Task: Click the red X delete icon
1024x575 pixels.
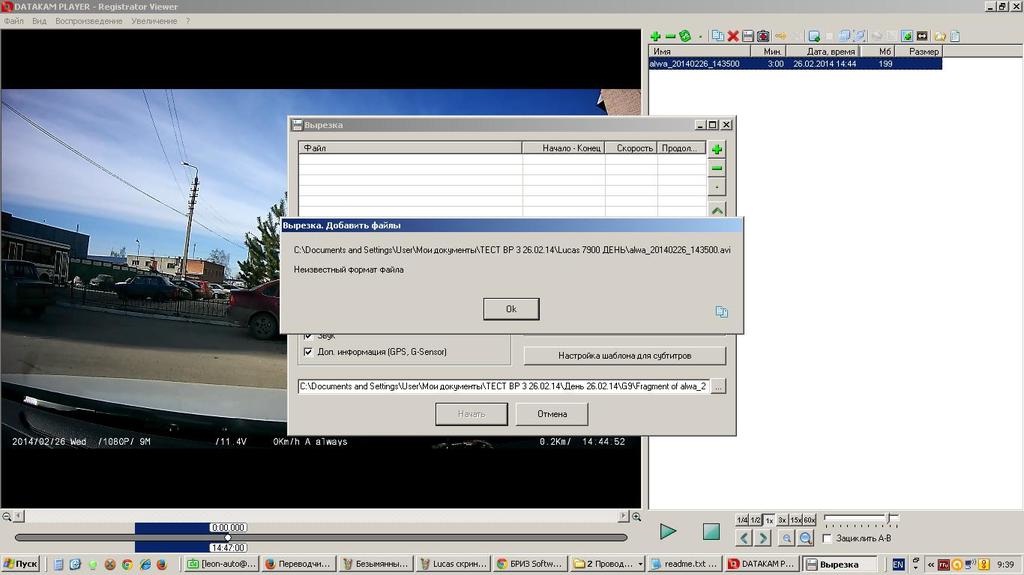Action: [x=733, y=36]
